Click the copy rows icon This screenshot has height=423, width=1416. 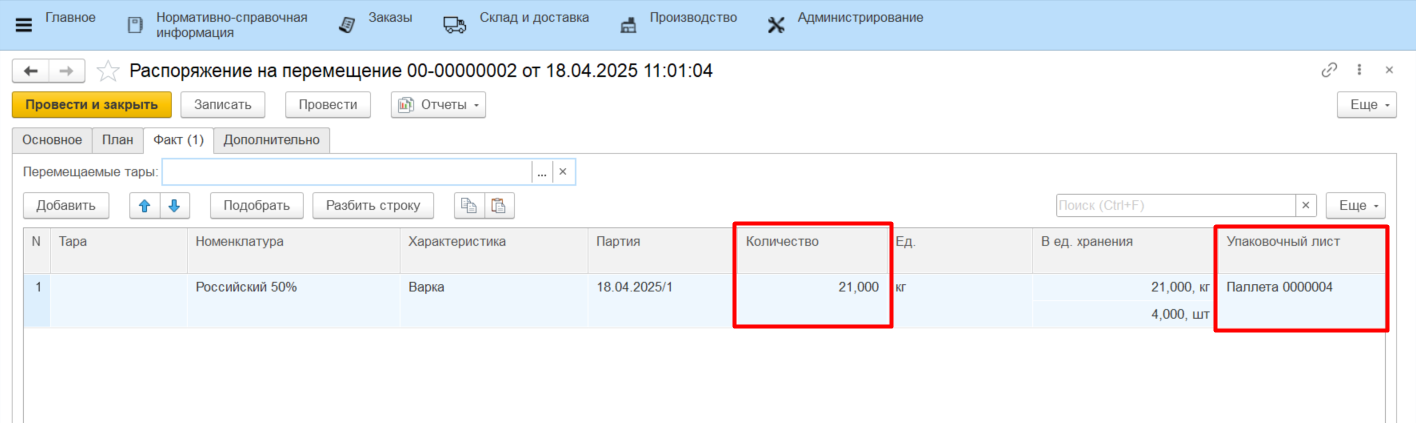point(468,206)
